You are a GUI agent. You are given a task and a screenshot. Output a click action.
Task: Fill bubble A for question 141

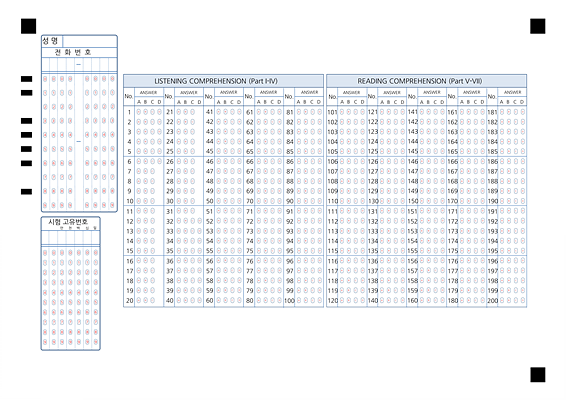click(422, 112)
